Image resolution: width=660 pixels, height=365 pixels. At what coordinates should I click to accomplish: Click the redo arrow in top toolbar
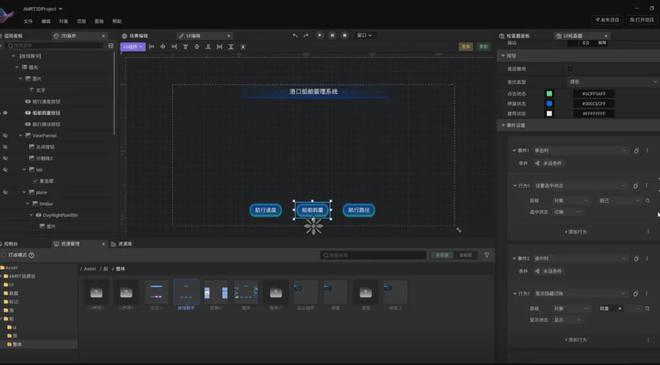pyautogui.click(x=306, y=36)
